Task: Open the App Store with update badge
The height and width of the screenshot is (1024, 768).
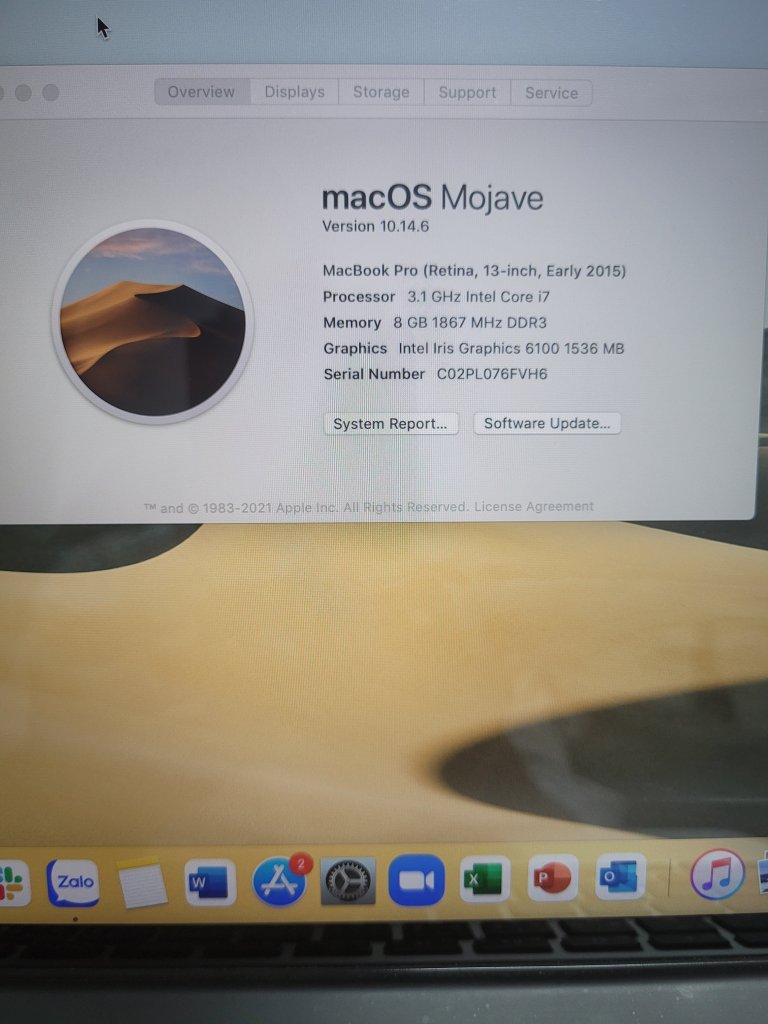Action: (280, 882)
